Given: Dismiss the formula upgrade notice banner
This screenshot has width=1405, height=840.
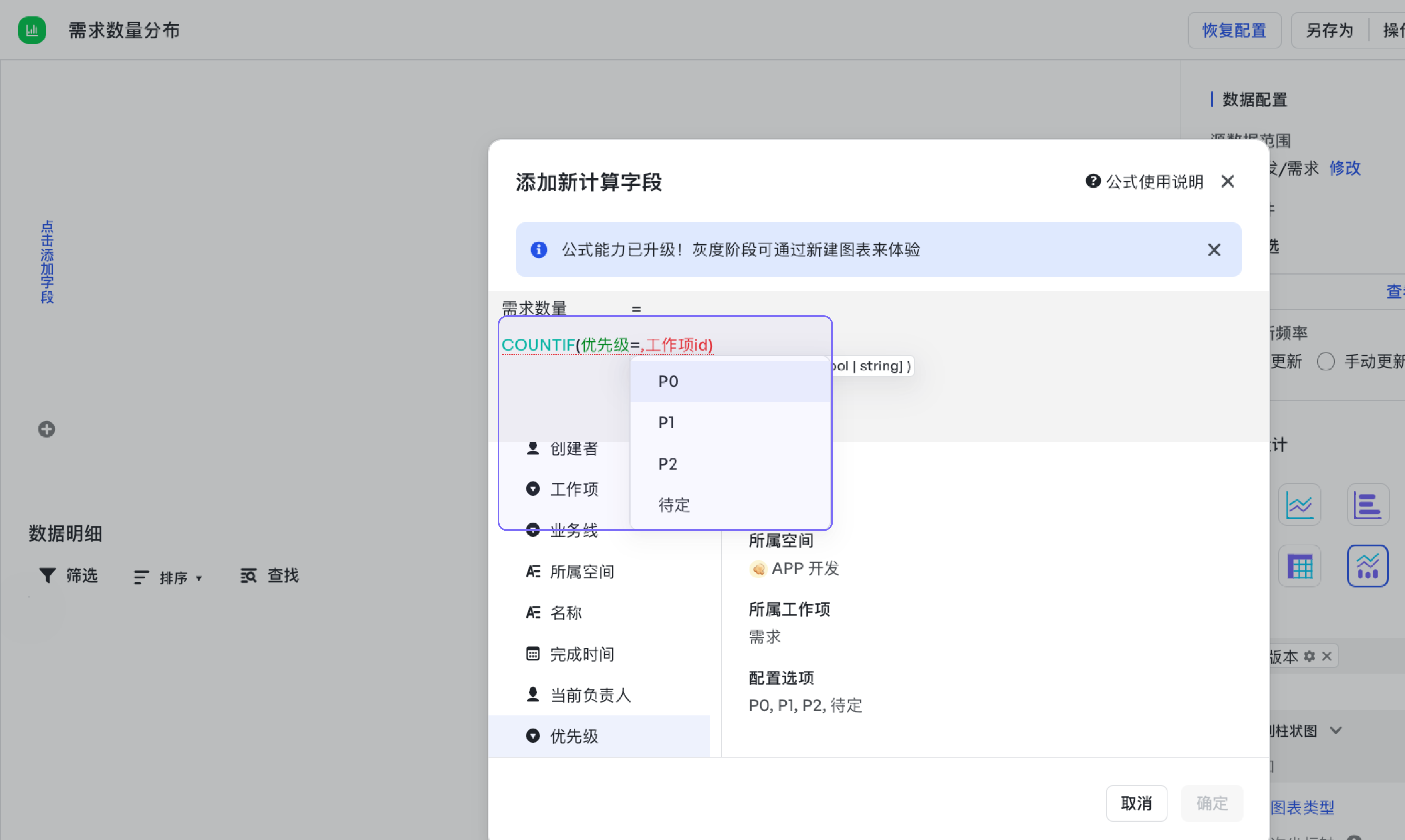Looking at the screenshot, I should tap(1214, 250).
